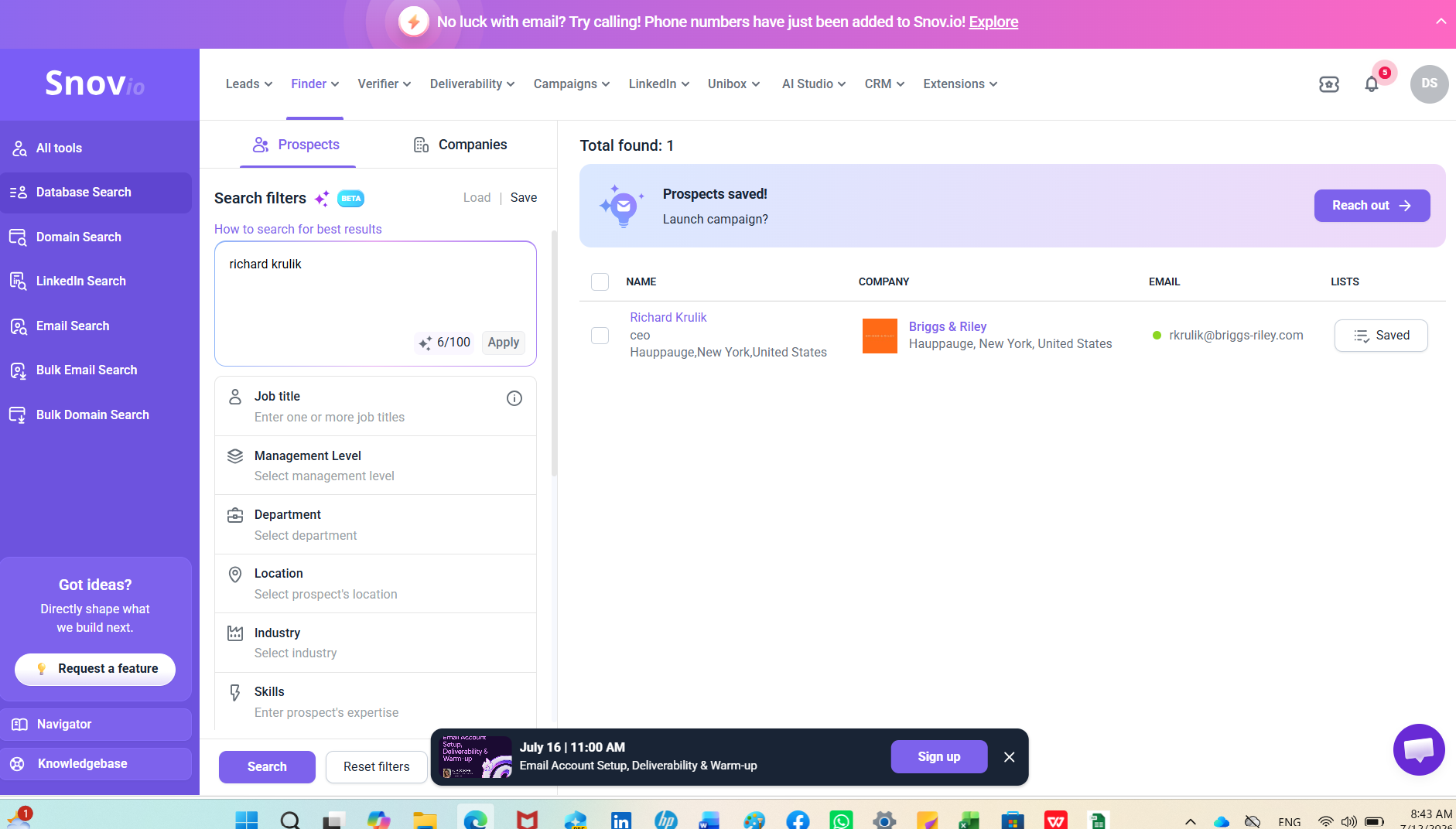Viewport: 1456px width, 829px height.
Task: Click the lightning bolt banner icon
Action: (x=414, y=22)
